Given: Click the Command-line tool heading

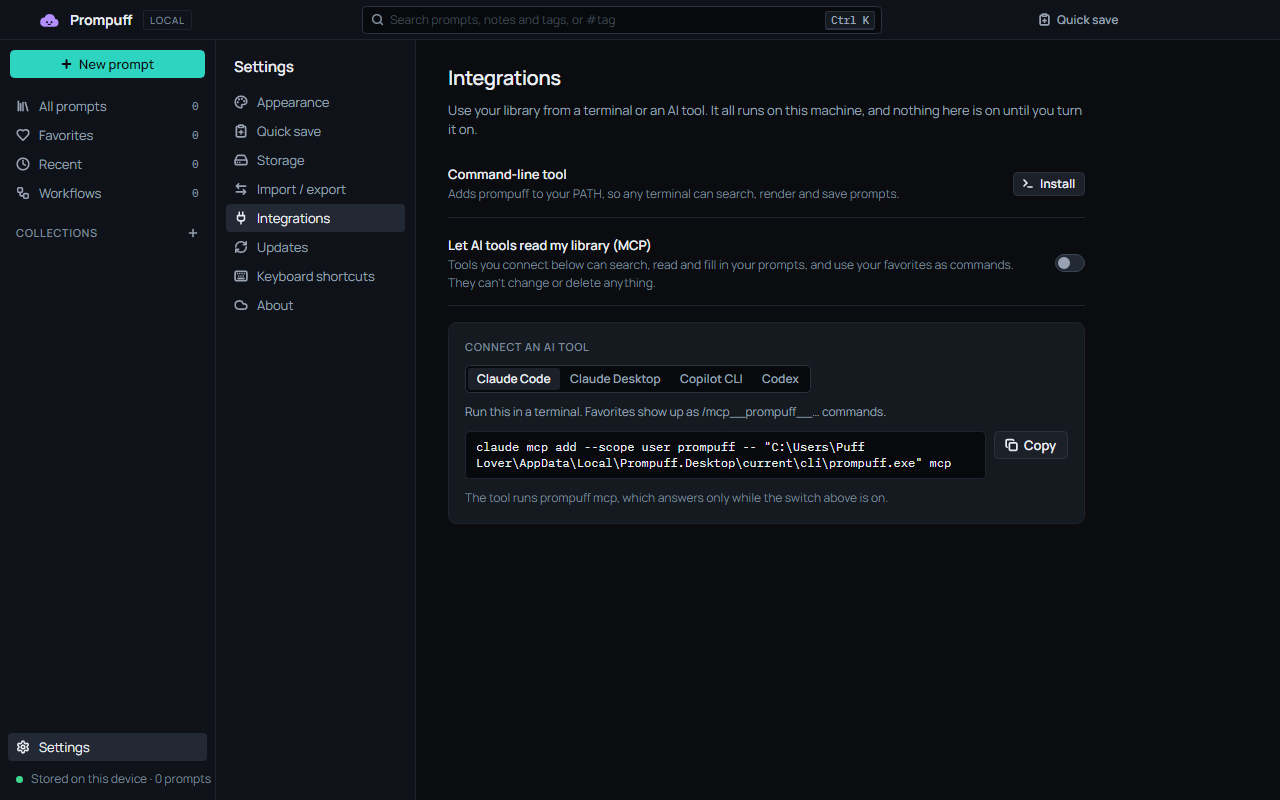Looking at the screenshot, I should (507, 174).
